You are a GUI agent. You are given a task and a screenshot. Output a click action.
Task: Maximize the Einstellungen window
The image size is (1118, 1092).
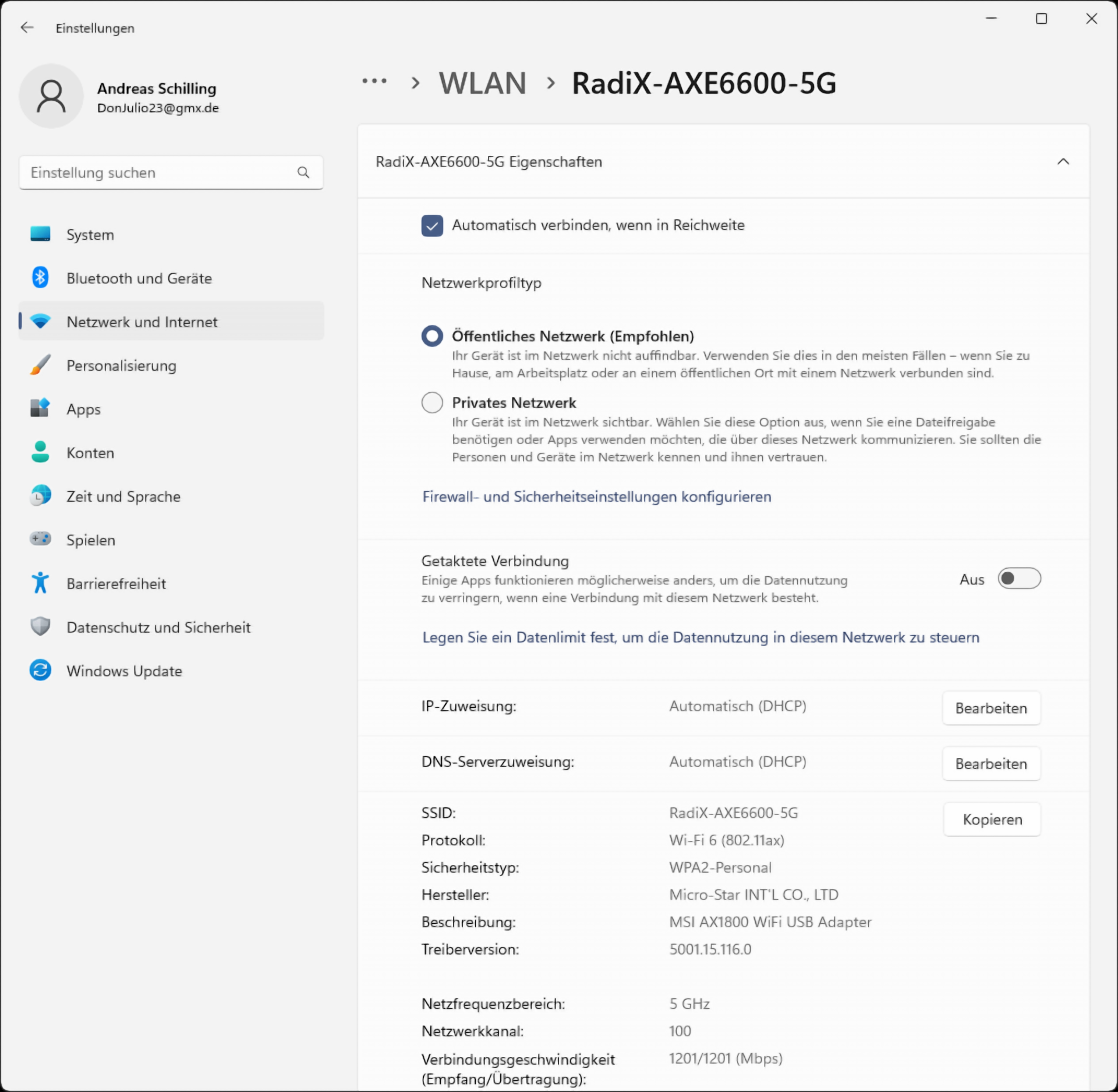[1041, 19]
